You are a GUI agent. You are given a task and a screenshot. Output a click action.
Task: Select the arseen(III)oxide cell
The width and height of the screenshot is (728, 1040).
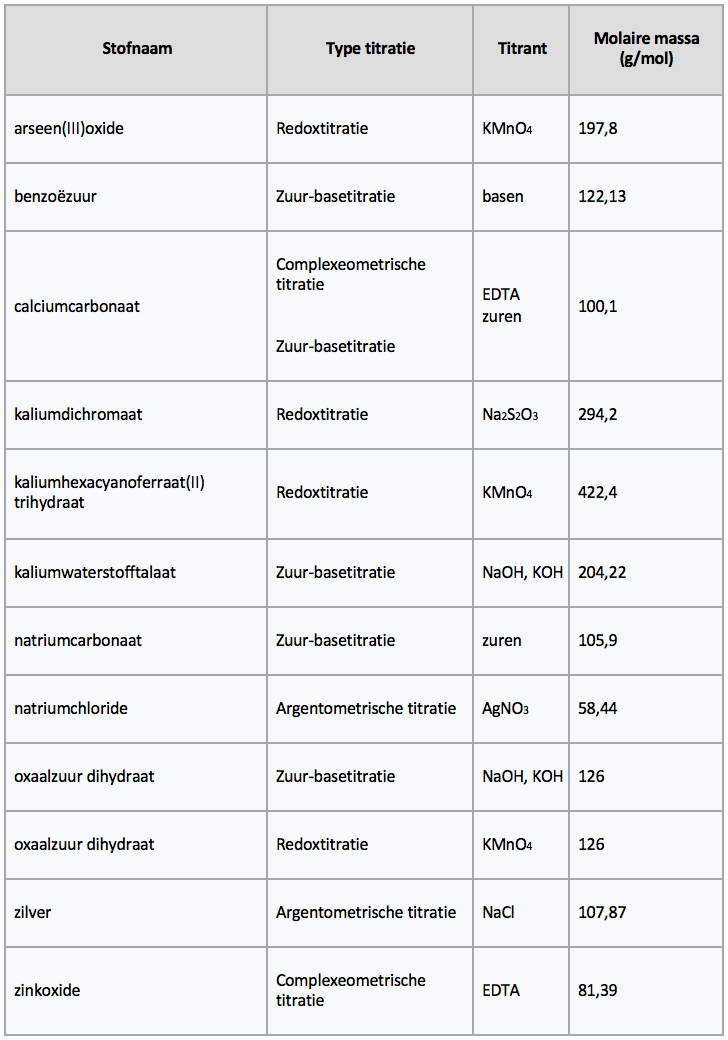tap(69, 128)
